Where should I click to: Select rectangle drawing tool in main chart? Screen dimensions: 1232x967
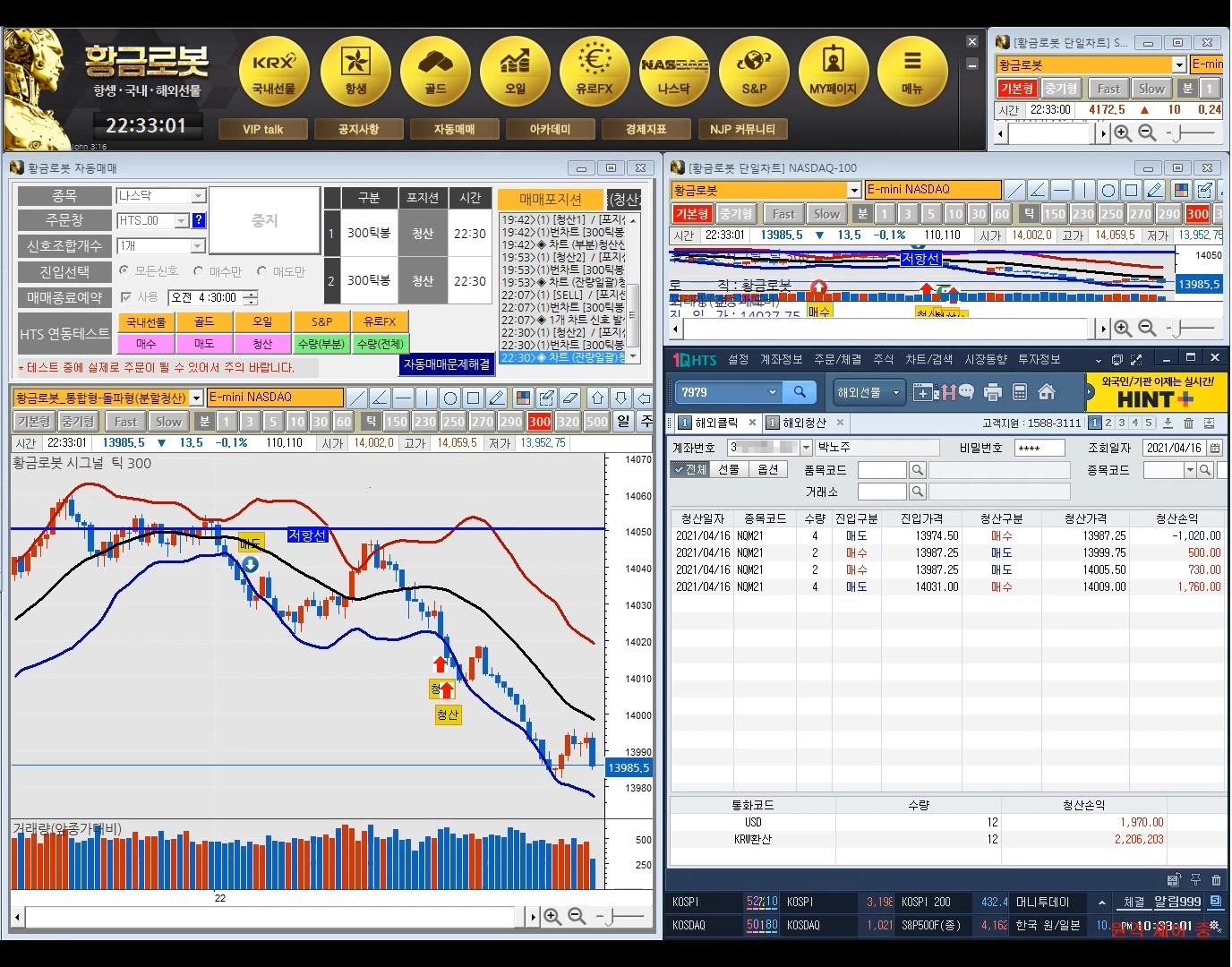[473, 398]
